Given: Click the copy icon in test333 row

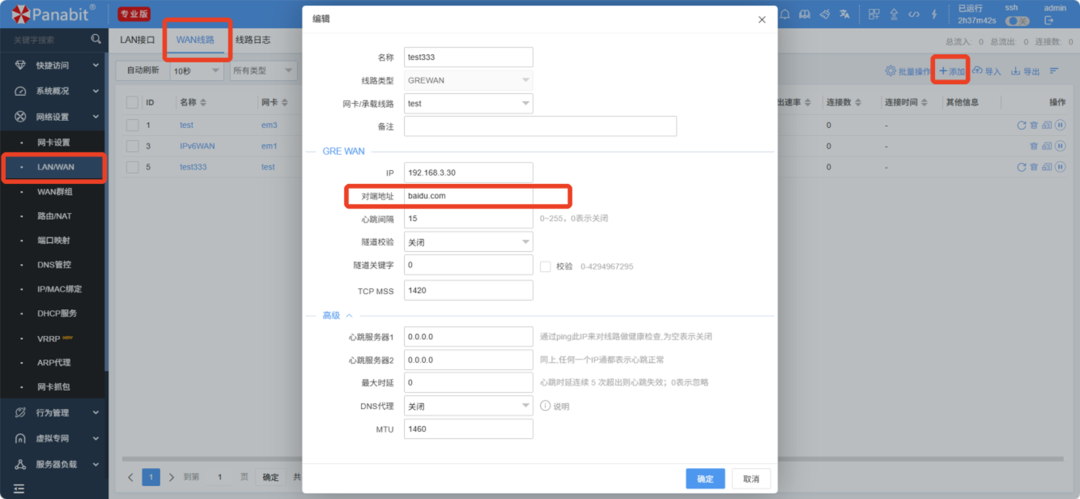Looking at the screenshot, I should (x=1046, y=167).
